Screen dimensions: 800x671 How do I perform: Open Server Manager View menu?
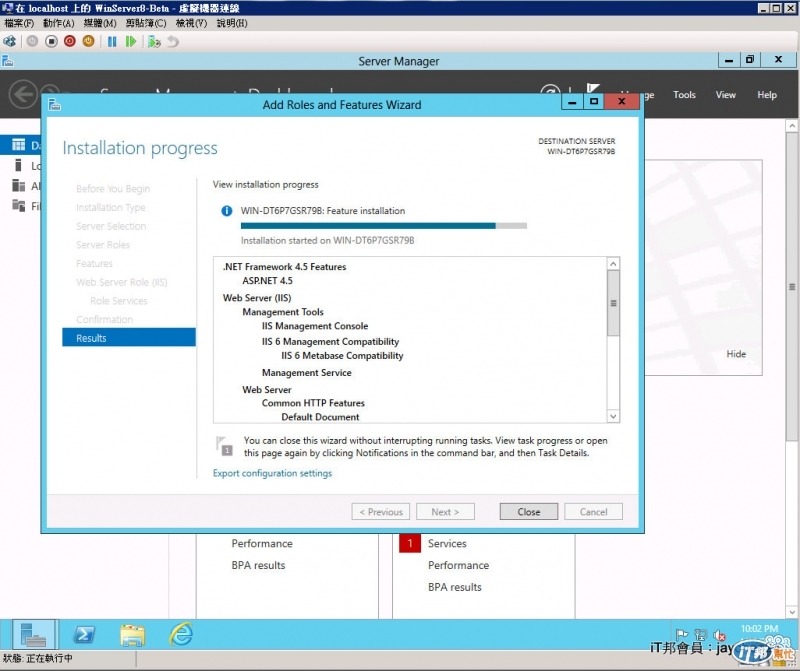coord(726,95)
